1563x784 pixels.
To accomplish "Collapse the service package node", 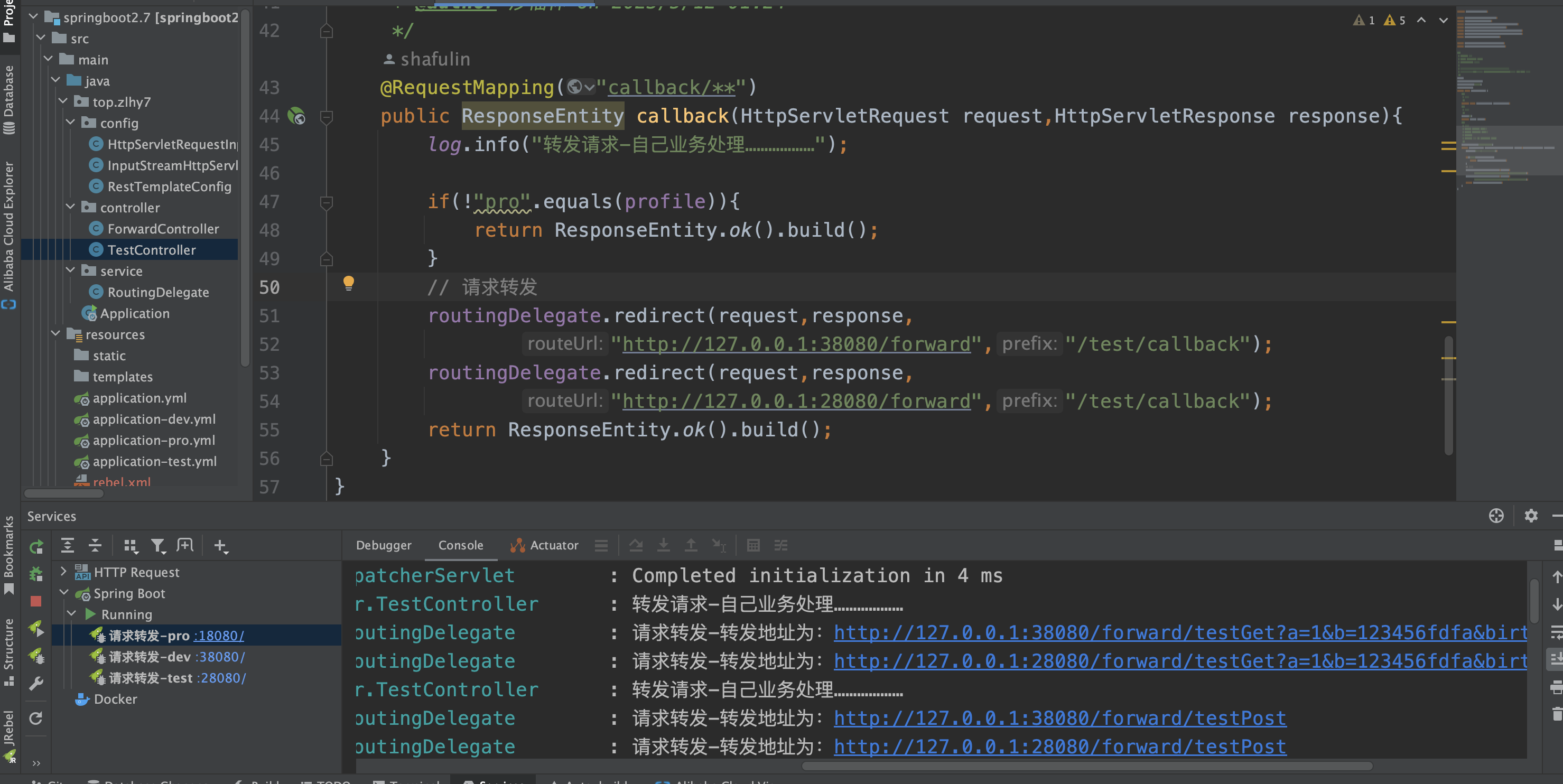I will (70, 270).
